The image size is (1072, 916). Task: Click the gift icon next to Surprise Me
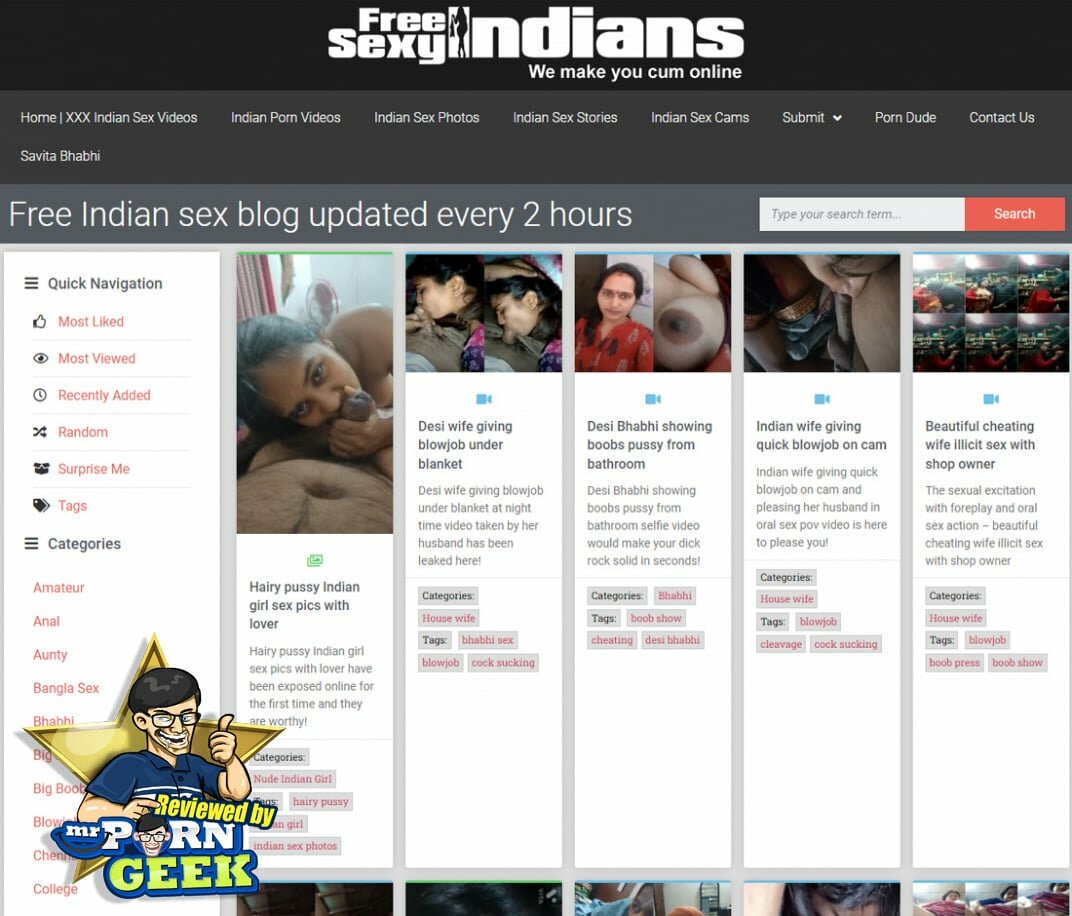pyautogui.click(x=41, y=469)
